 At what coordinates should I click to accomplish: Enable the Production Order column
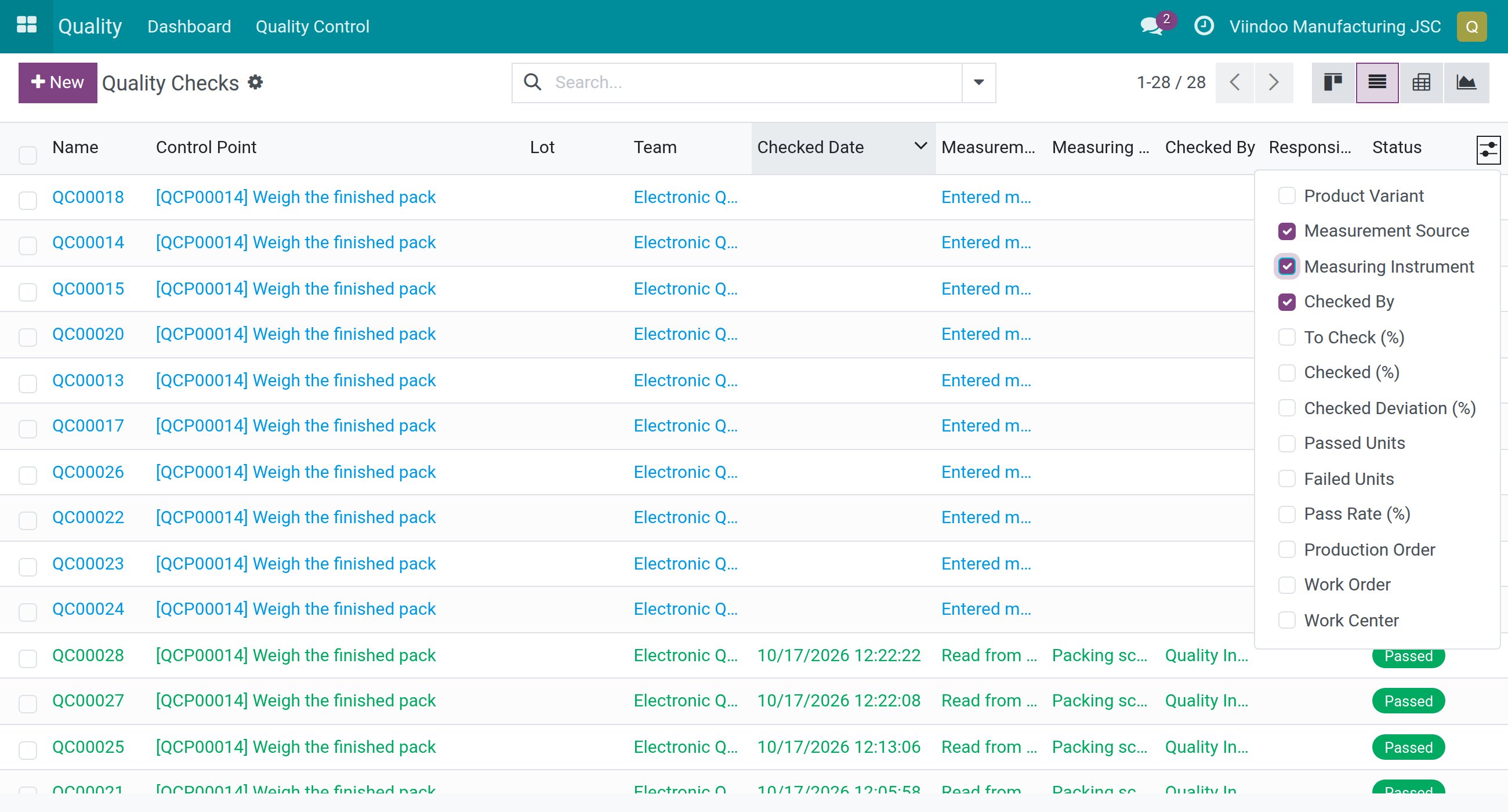(1286, 549)
